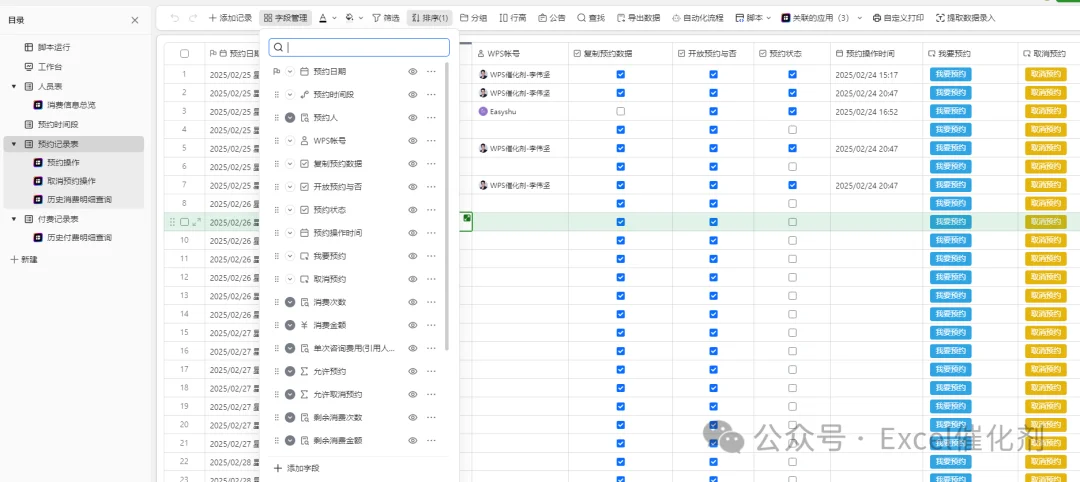Click the redo arrow in the toolbar
The width and height of the screenshot is (1080, 482).
pyautogui.click(x=194, y=18)
